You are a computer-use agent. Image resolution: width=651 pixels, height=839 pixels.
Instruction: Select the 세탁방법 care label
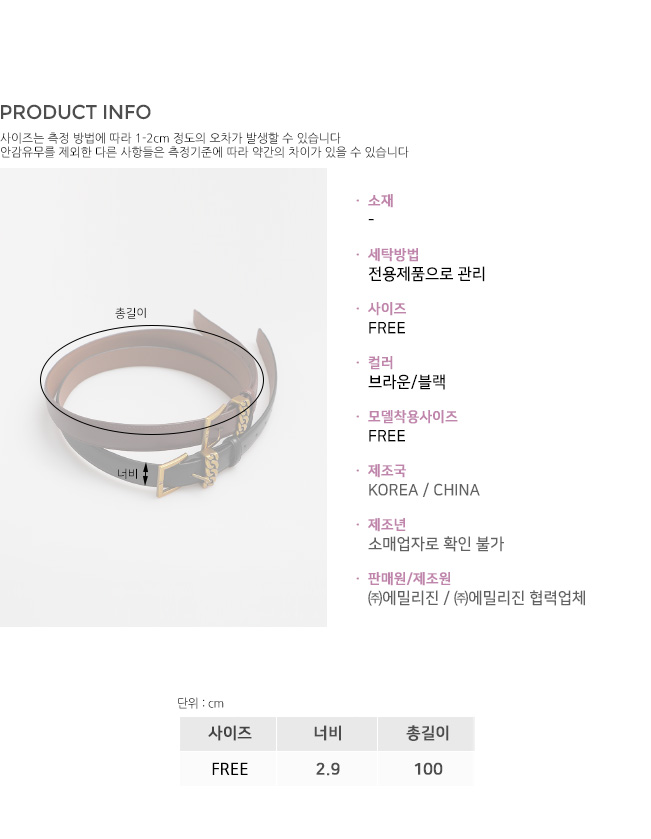coord(394,255)
